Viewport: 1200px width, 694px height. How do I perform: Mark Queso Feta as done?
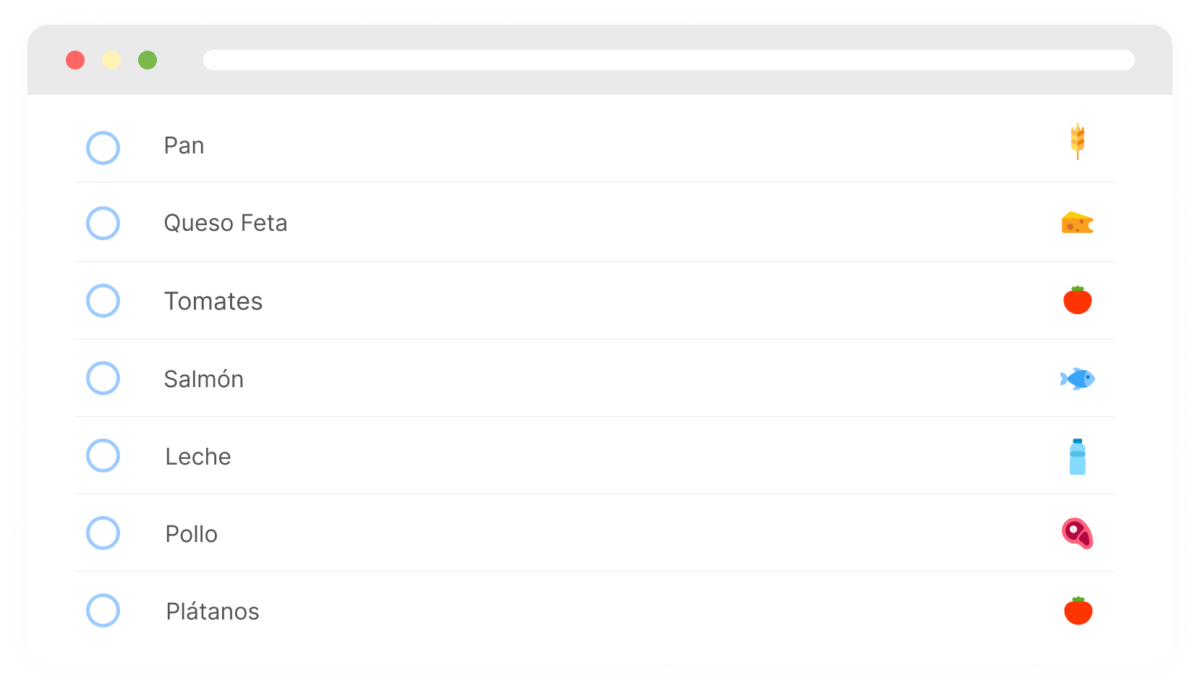[x=103, y=223]
